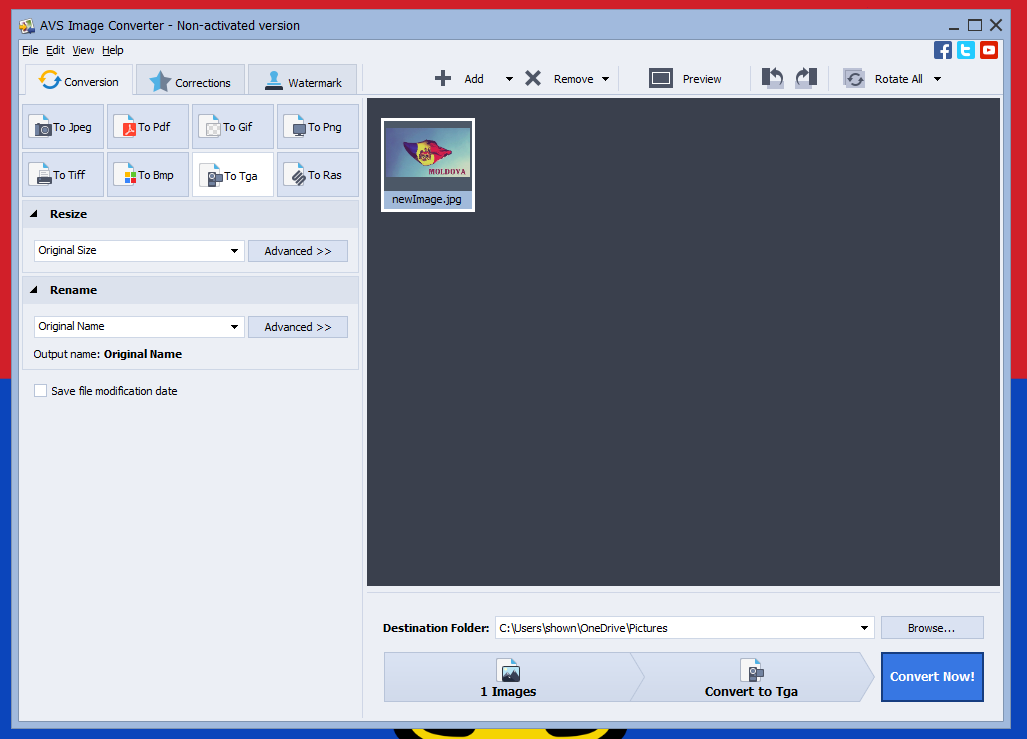Select the To Bmp format button
The image size is (1027, 739).
[x=148, y=175]
